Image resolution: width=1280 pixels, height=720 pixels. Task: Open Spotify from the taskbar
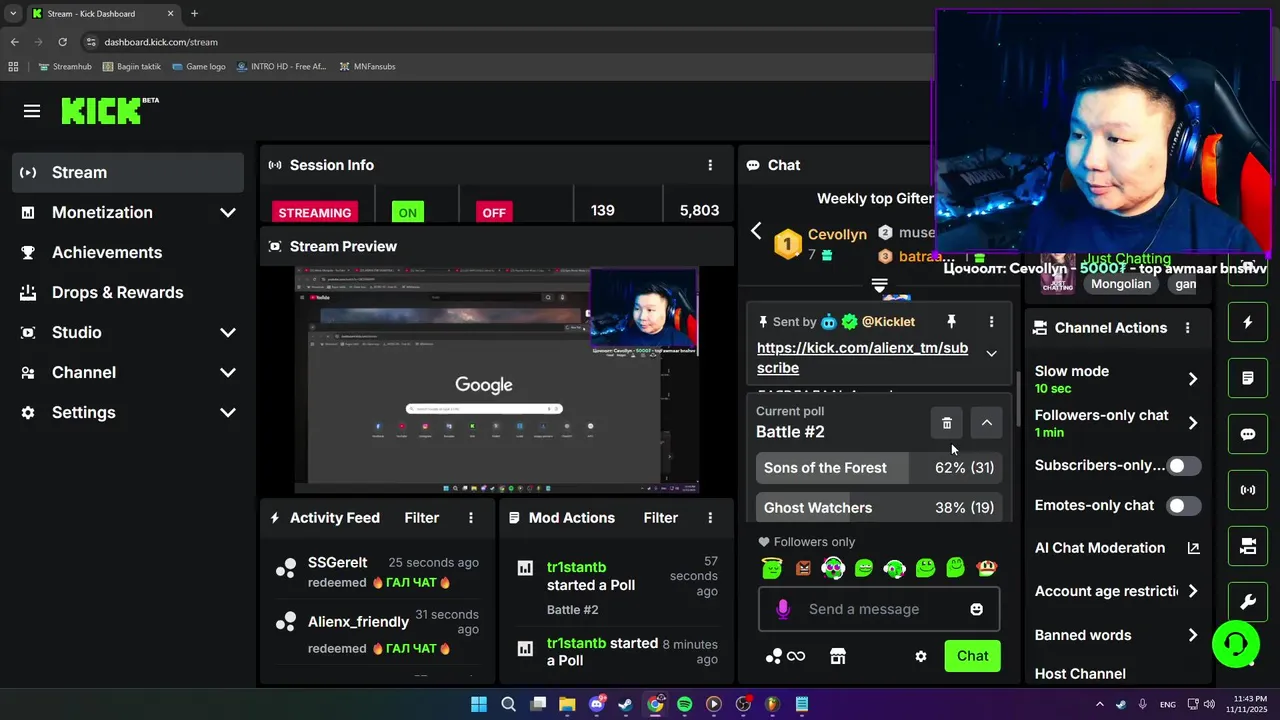684,704
